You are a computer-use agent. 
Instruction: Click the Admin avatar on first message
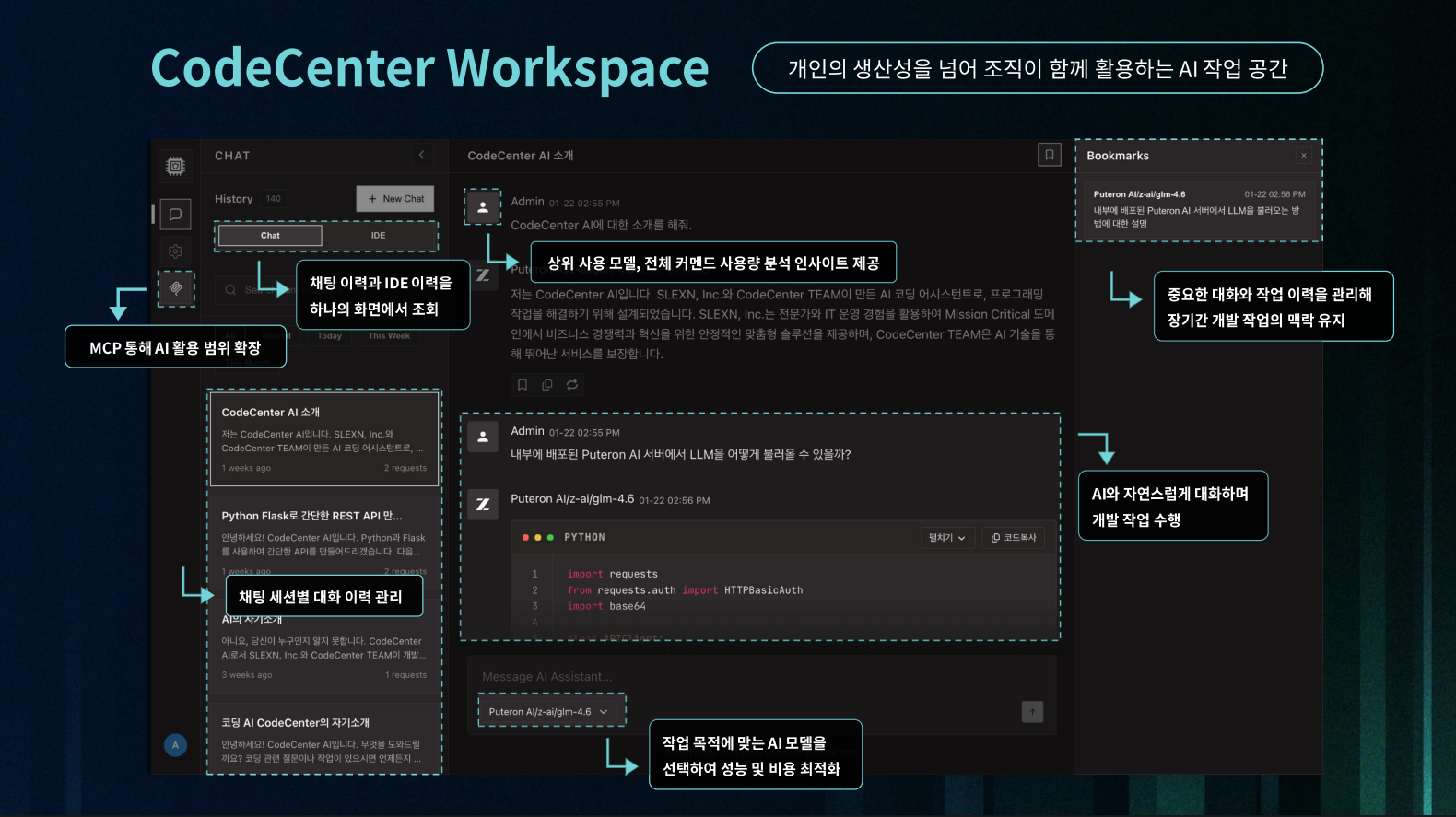coord(483,207)
